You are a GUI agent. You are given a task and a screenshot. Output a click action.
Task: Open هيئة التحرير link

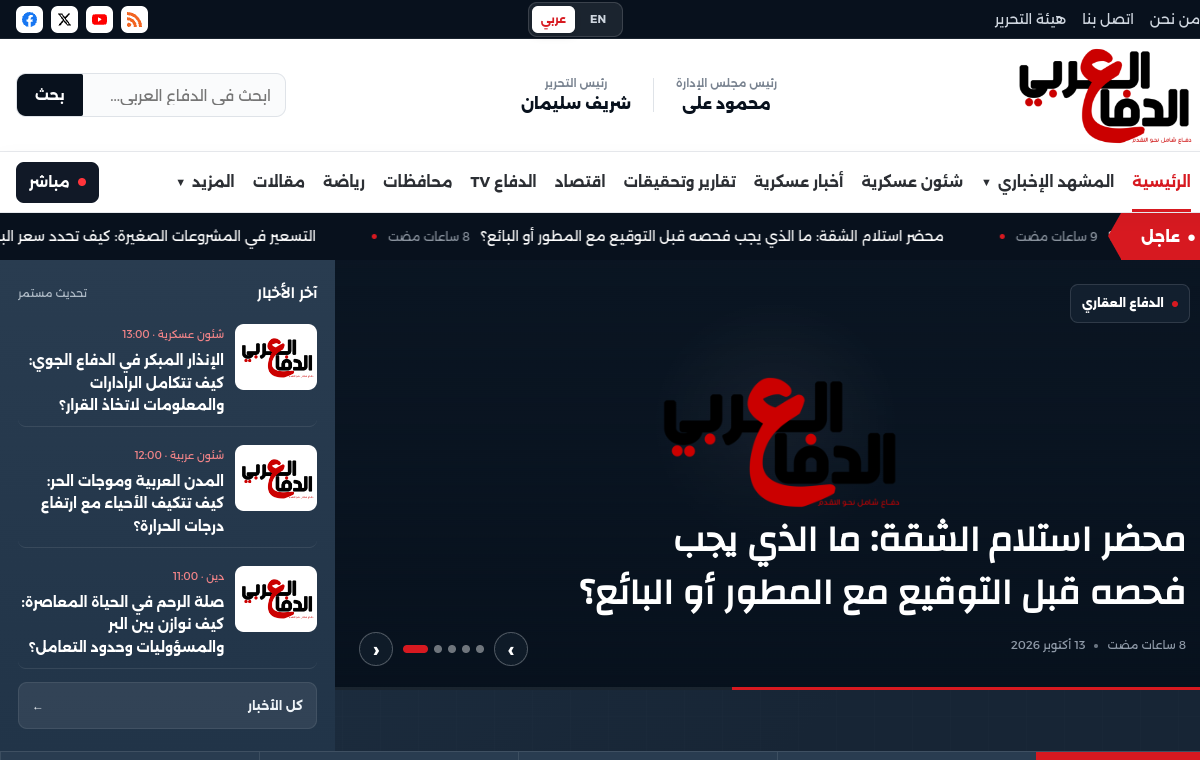coord(1030,19)
